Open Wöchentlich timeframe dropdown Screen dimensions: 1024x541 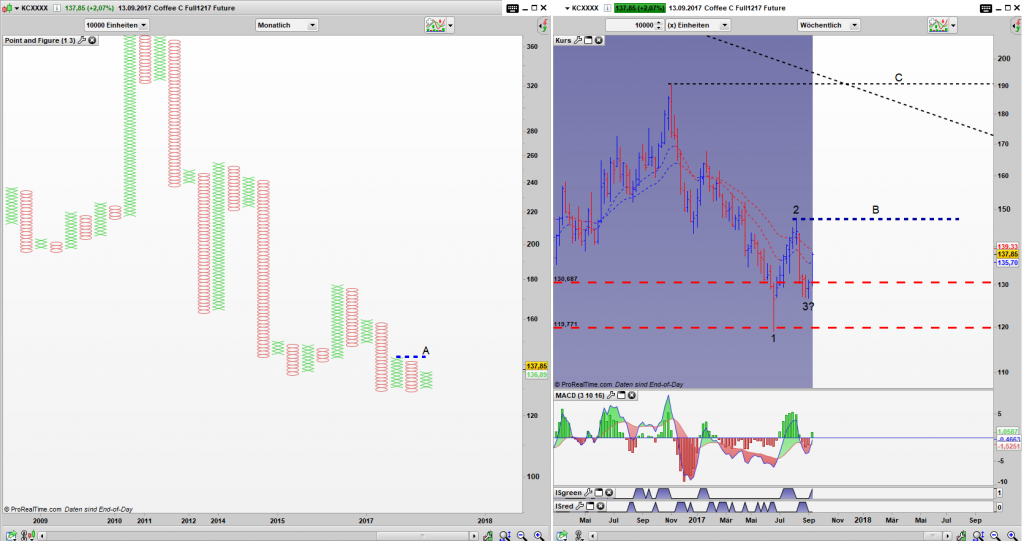click(828, 25)
